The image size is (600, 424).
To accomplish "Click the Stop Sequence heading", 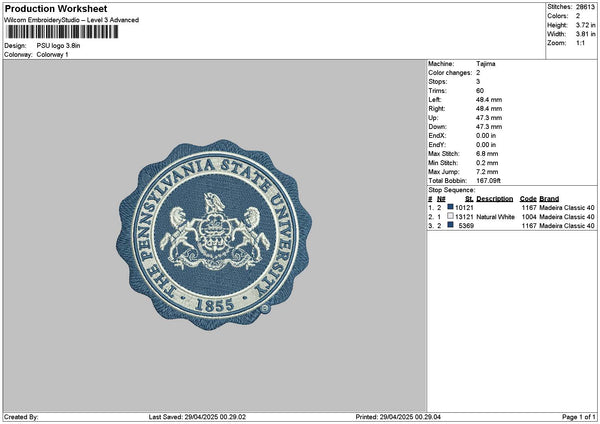I will (452, 190).
